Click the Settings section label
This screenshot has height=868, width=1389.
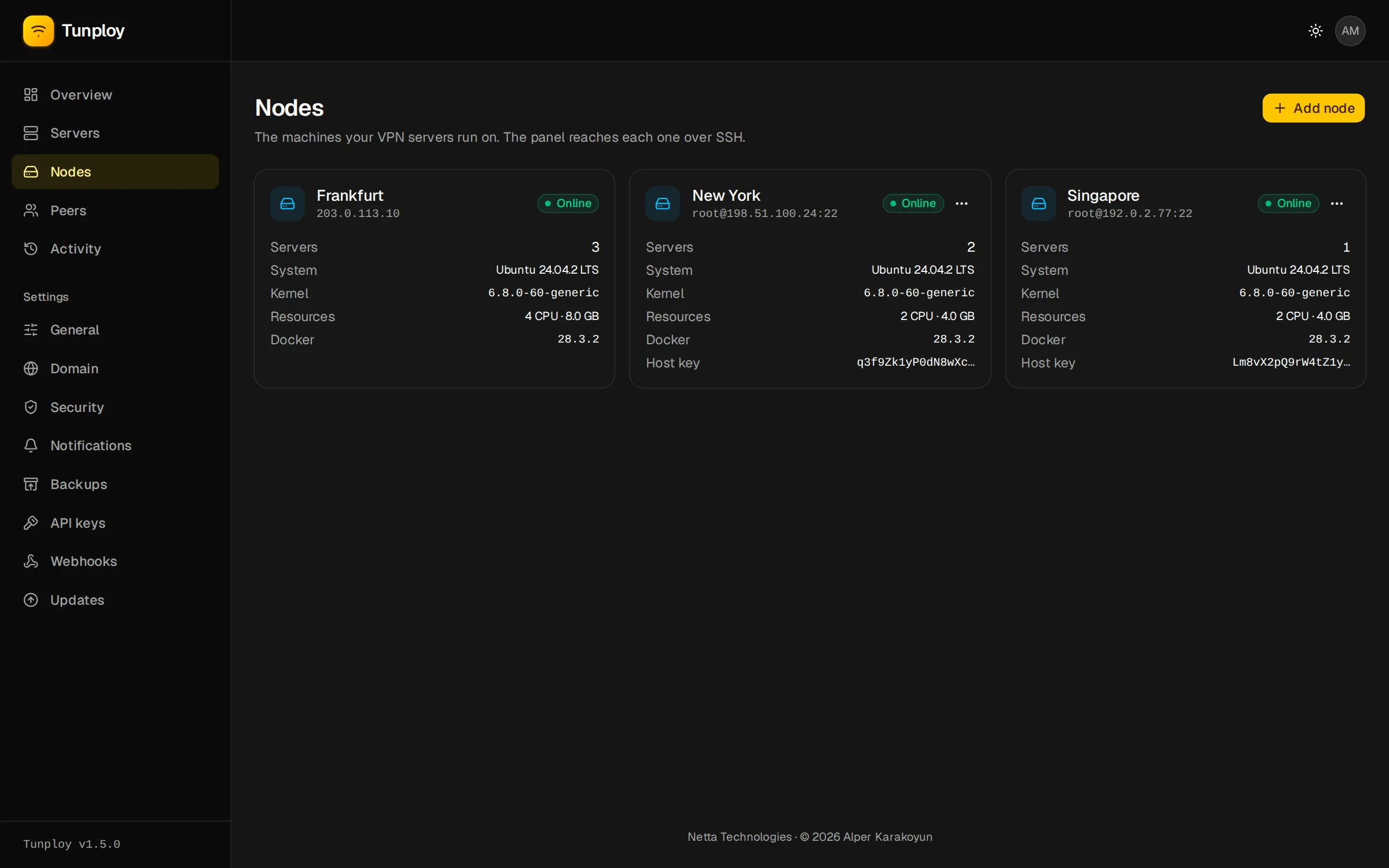click(46, 297)
